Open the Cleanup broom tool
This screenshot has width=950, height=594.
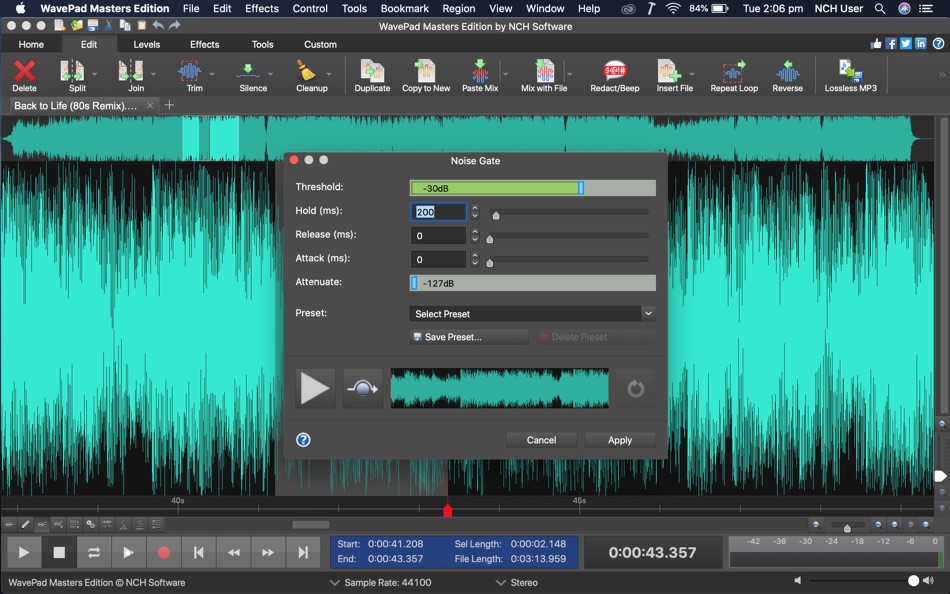[307, 72]
